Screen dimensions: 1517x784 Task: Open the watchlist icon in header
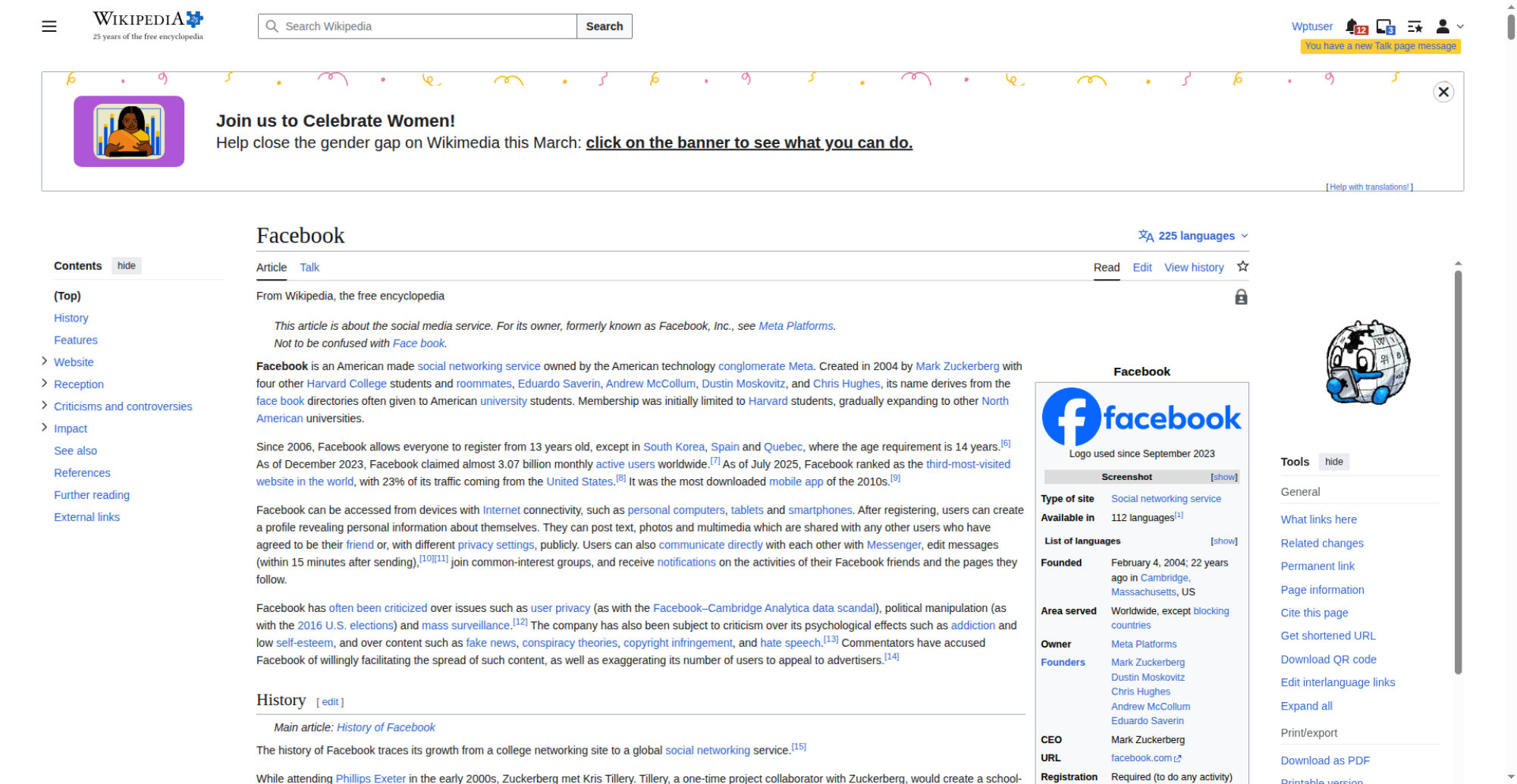(x=1415, y=27)
